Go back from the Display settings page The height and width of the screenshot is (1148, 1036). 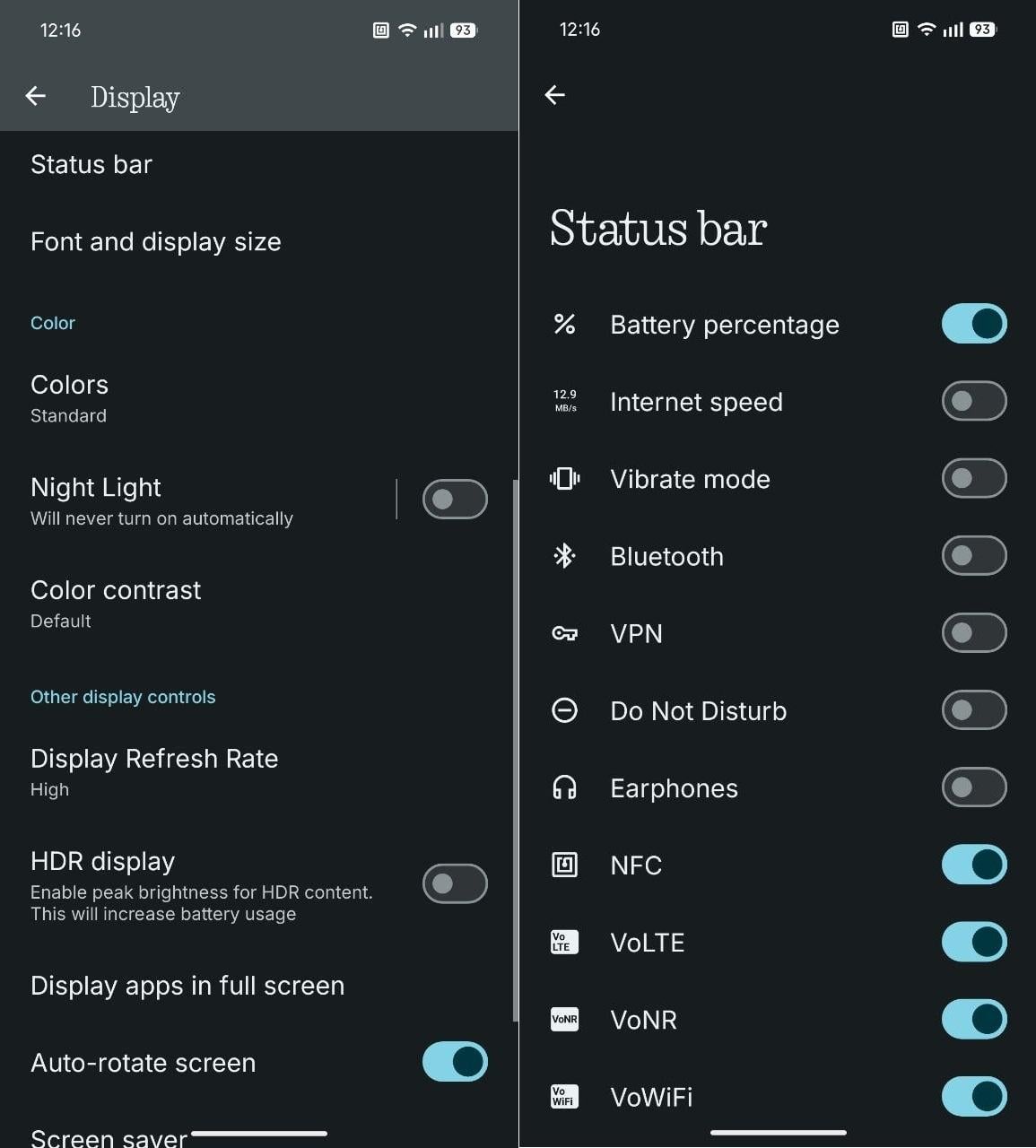(x=36, y=96)
